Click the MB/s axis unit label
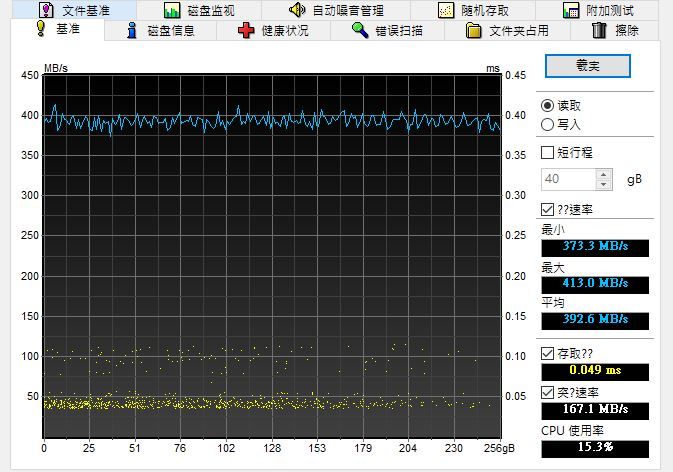Viewport: 673px width, 472px height. [56, 68]
